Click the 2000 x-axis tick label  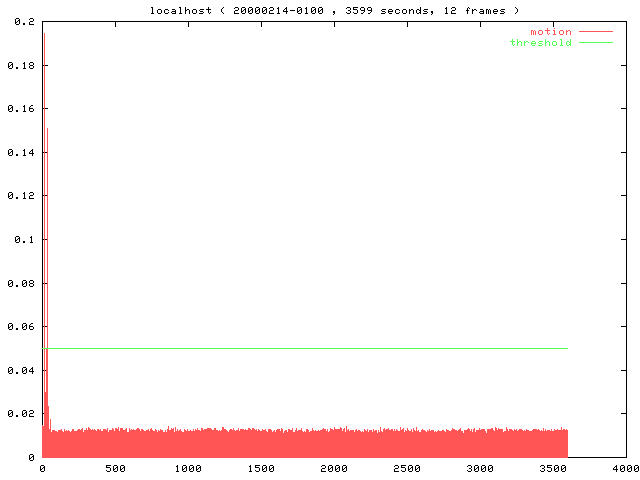click(x=334, y=468)
